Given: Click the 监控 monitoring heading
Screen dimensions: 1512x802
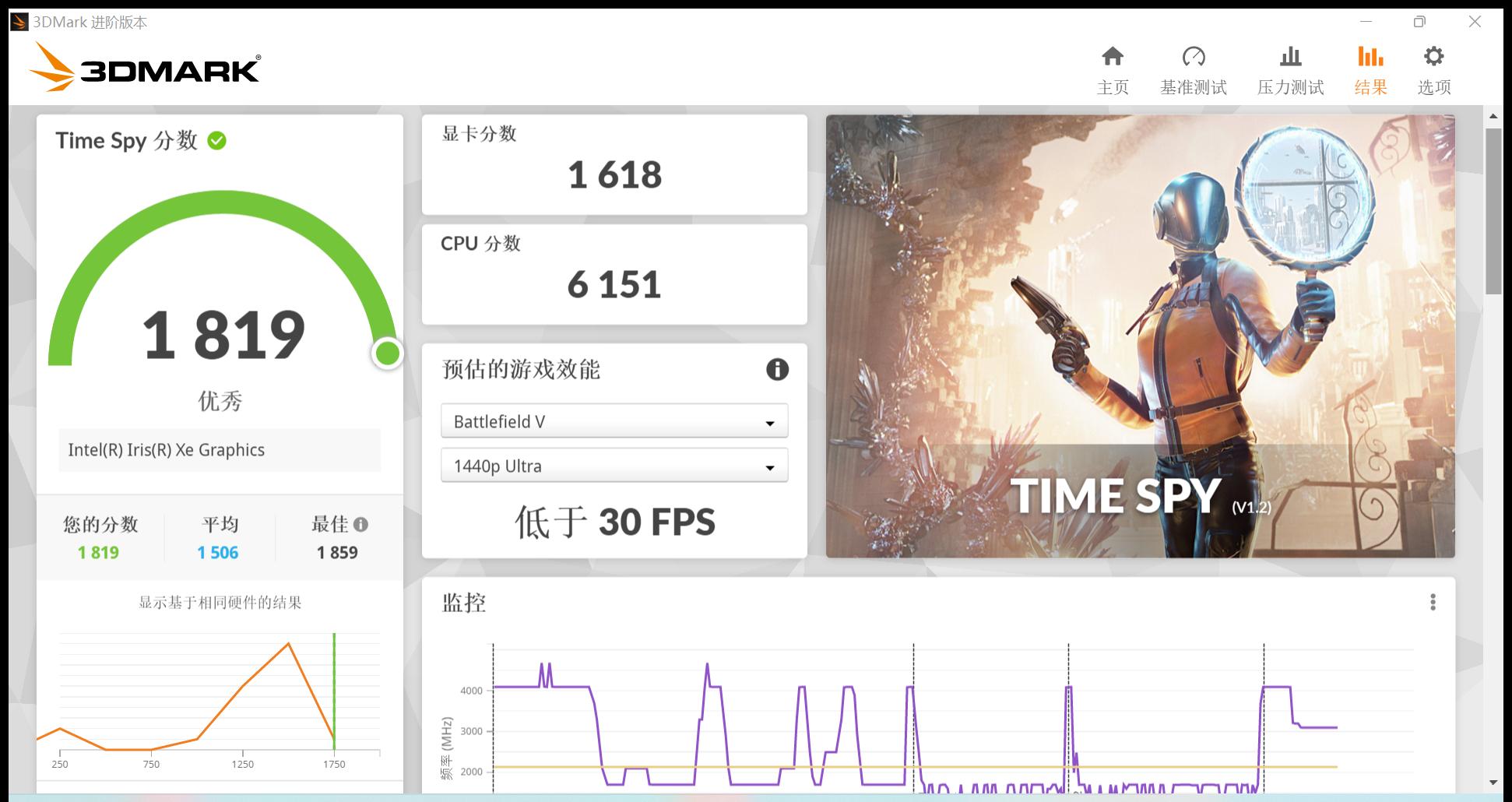Looking at the screenshot, I should click(x=464, y=602).
